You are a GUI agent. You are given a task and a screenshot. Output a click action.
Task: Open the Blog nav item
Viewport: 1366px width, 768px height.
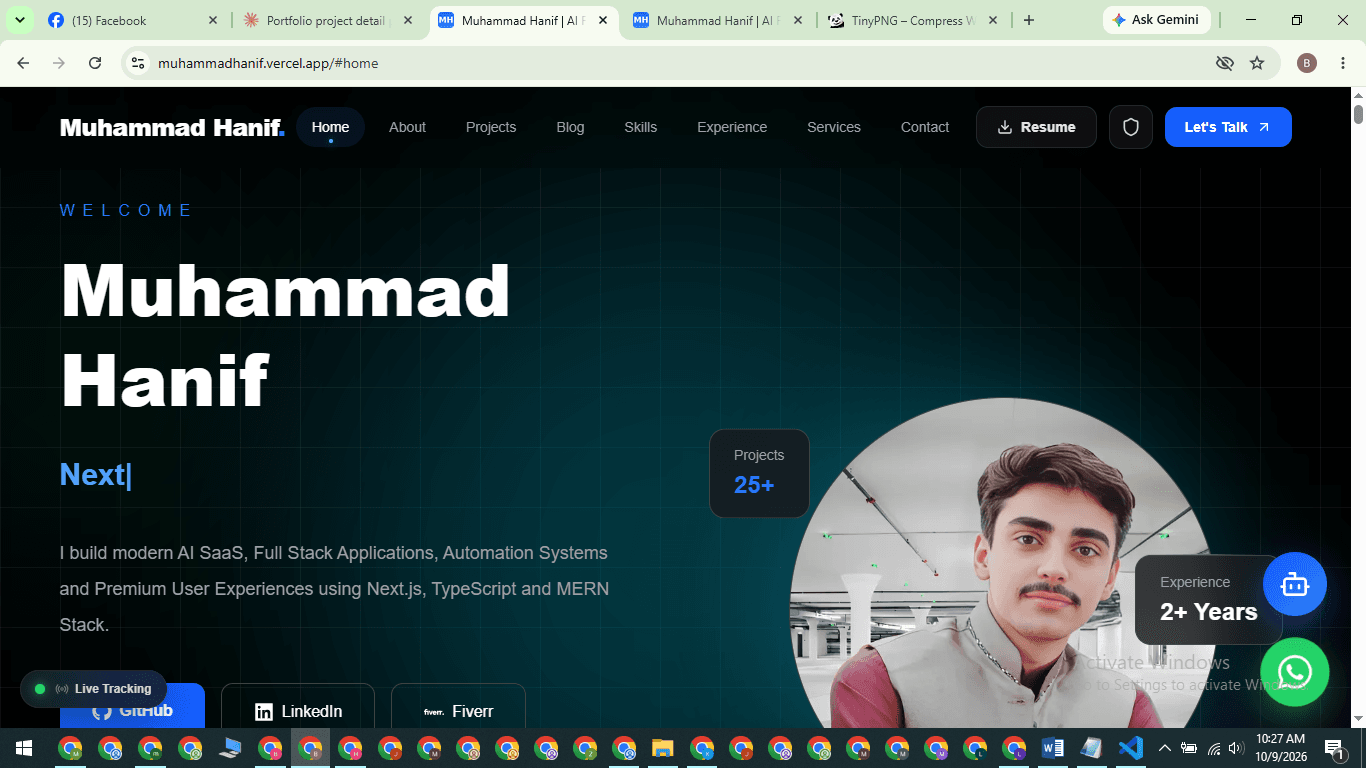pos(570,127)
